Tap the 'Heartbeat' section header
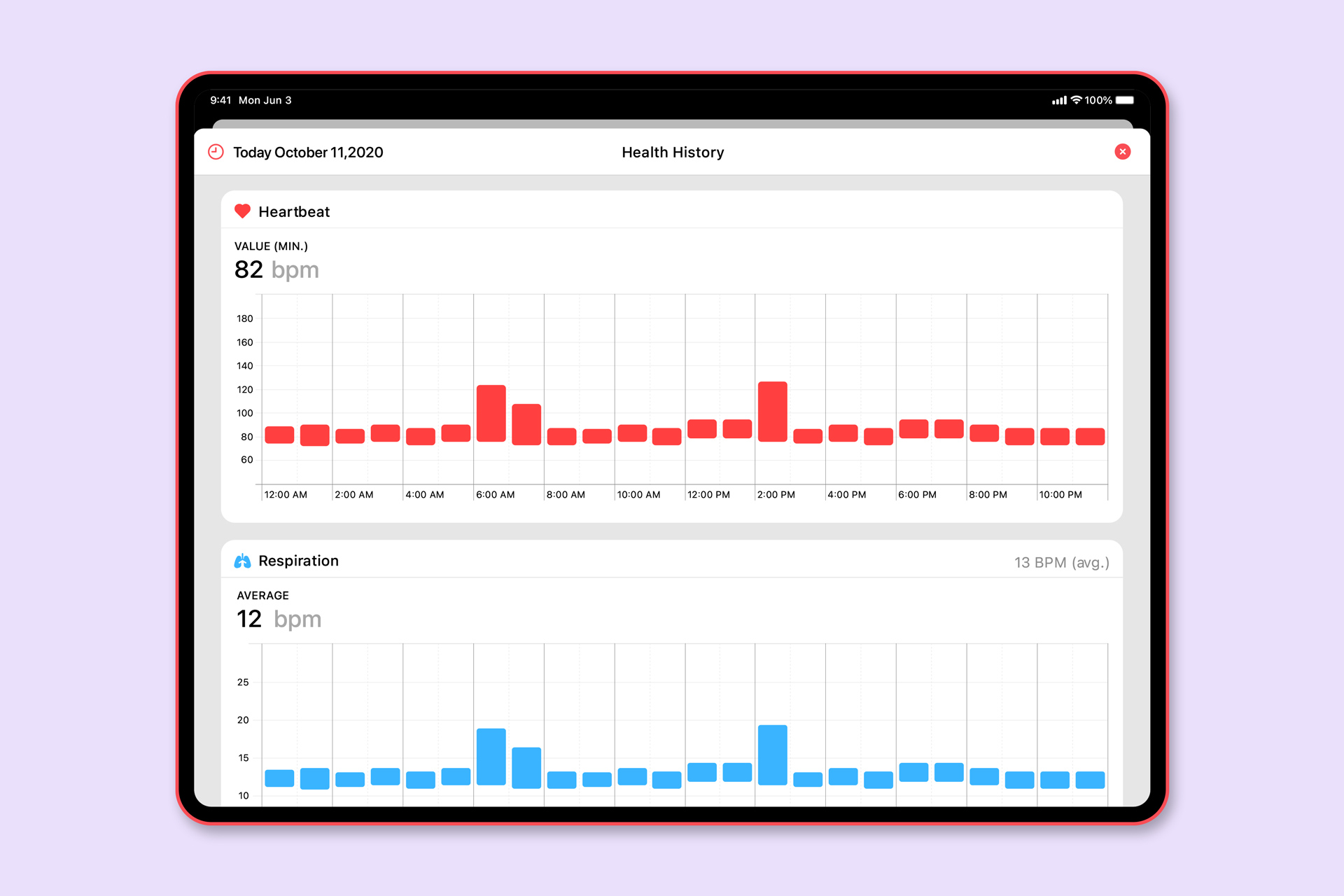 (x=294, y=212)
